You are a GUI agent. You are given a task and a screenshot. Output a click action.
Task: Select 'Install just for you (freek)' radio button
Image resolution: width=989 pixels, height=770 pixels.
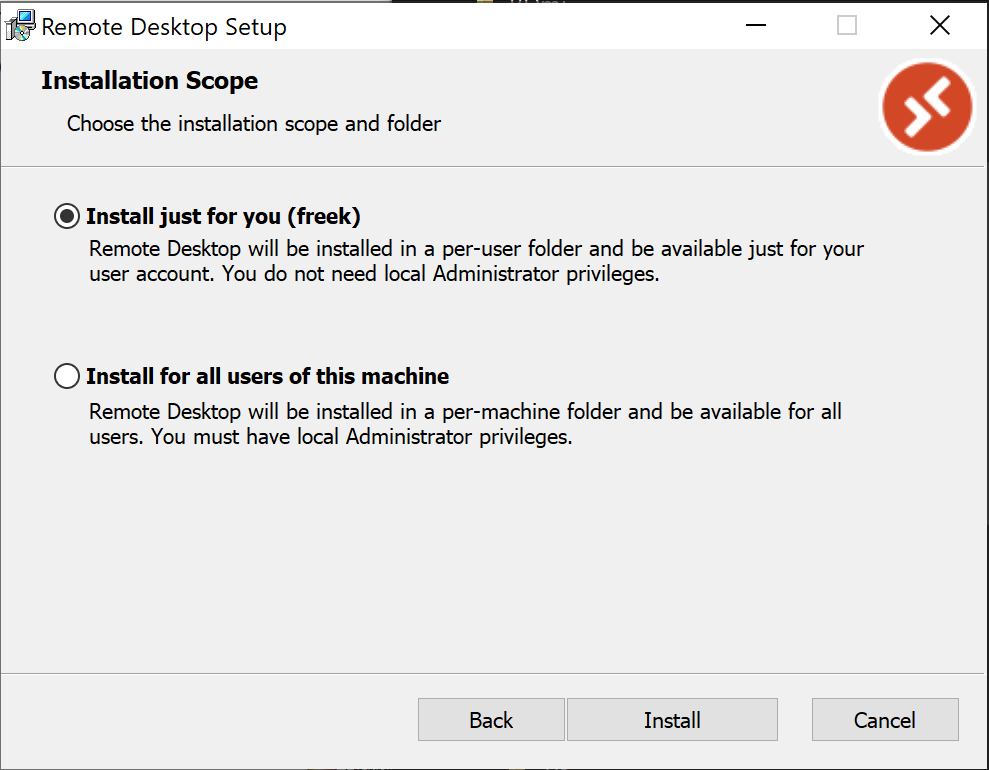click(x=66, y=216)
